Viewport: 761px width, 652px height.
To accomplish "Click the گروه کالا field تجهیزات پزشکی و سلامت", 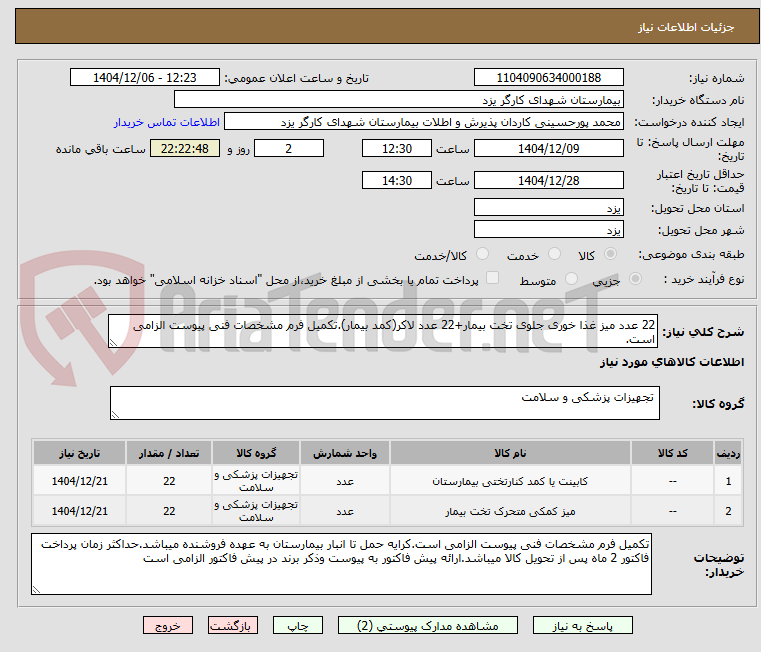I will click(384, 403).
